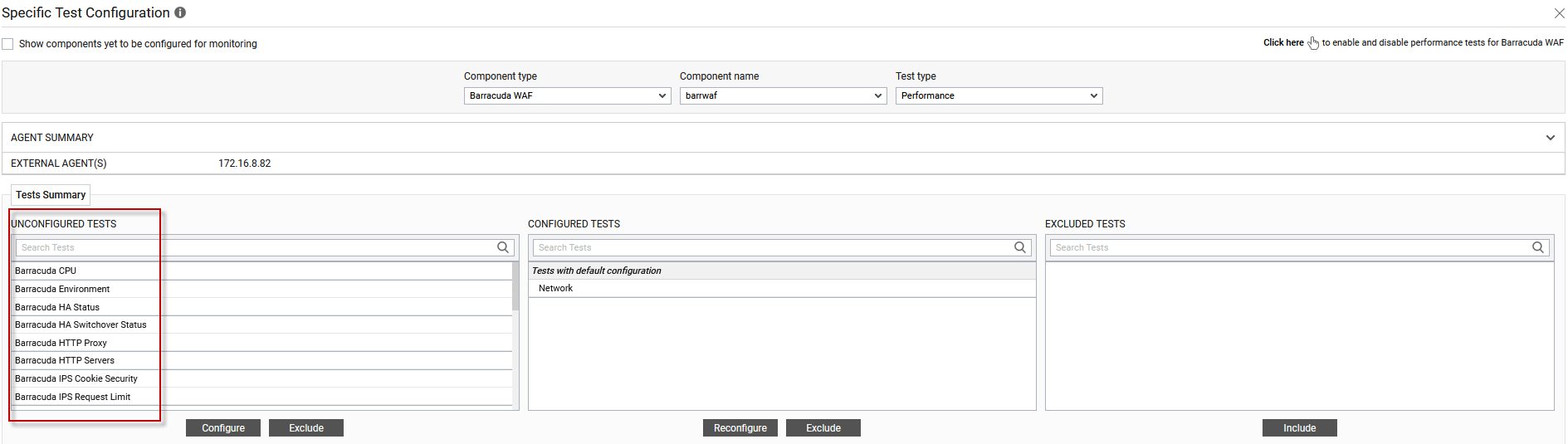This screenshot has height=444, width=1568.
Task: Open the Test type dropdown
Action: (x=999, y=96)
